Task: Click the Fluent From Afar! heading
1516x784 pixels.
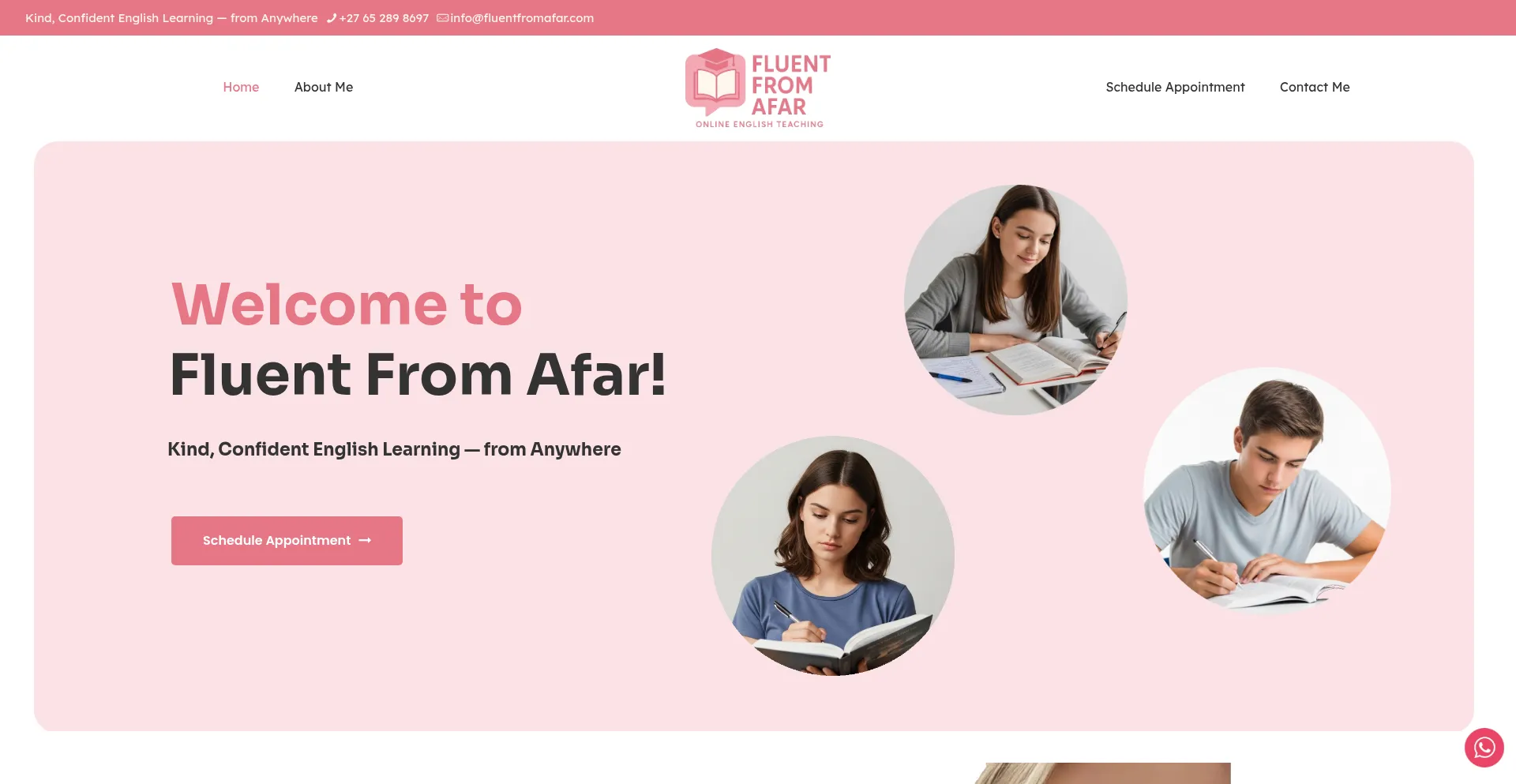Action: coord(418,374)
